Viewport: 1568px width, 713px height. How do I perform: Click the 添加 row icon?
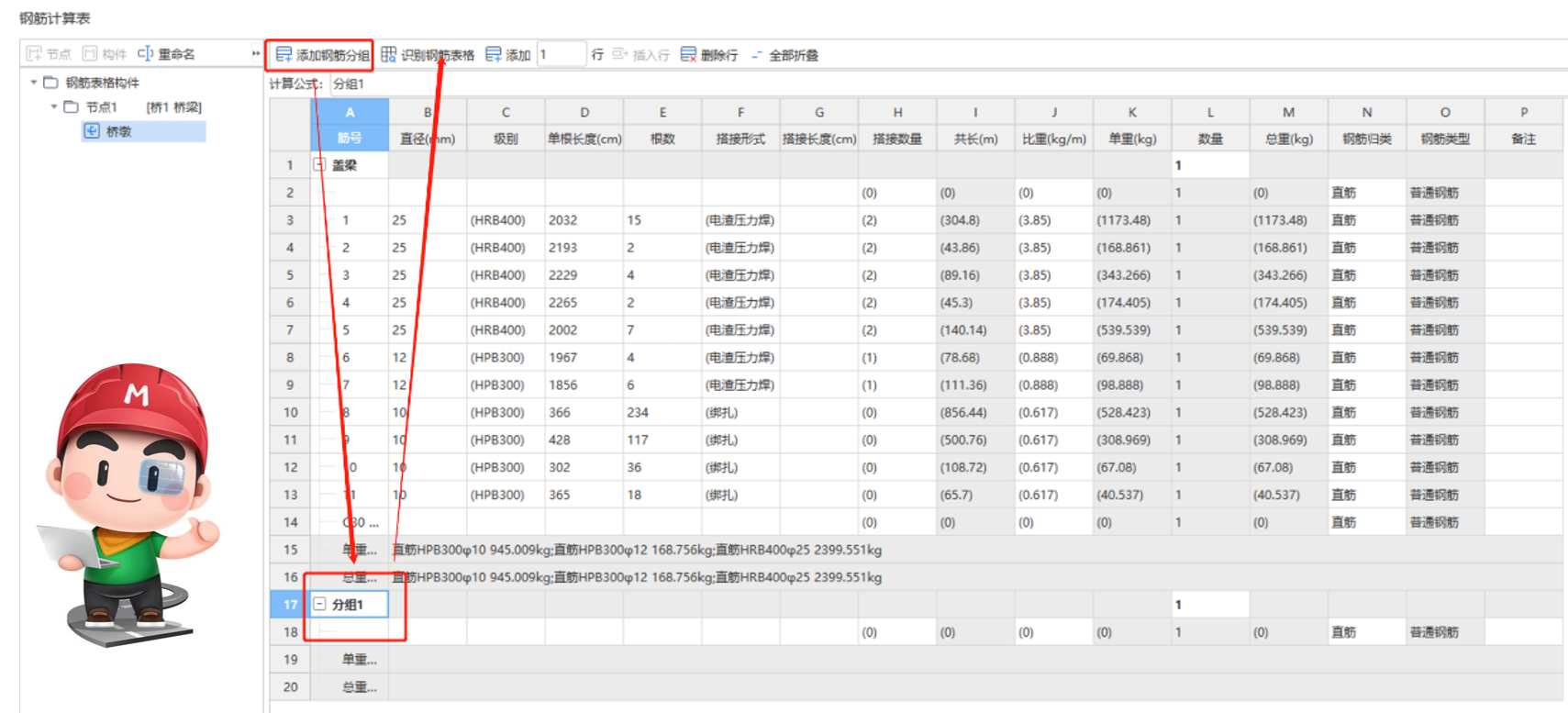point(494,55)
